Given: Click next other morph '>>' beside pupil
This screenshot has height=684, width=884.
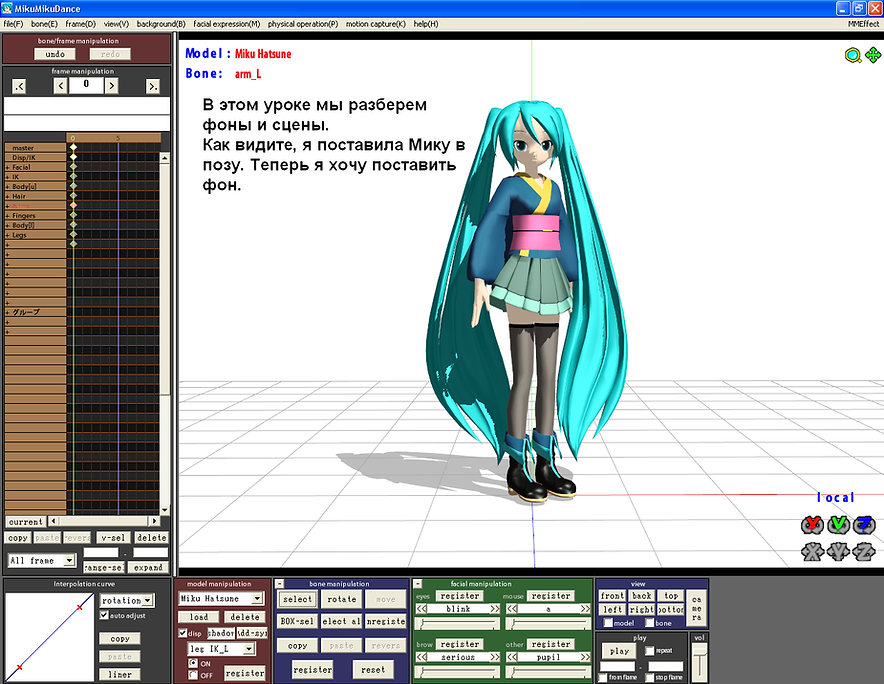Looking at the screenshot, I should tap(585, 657).
